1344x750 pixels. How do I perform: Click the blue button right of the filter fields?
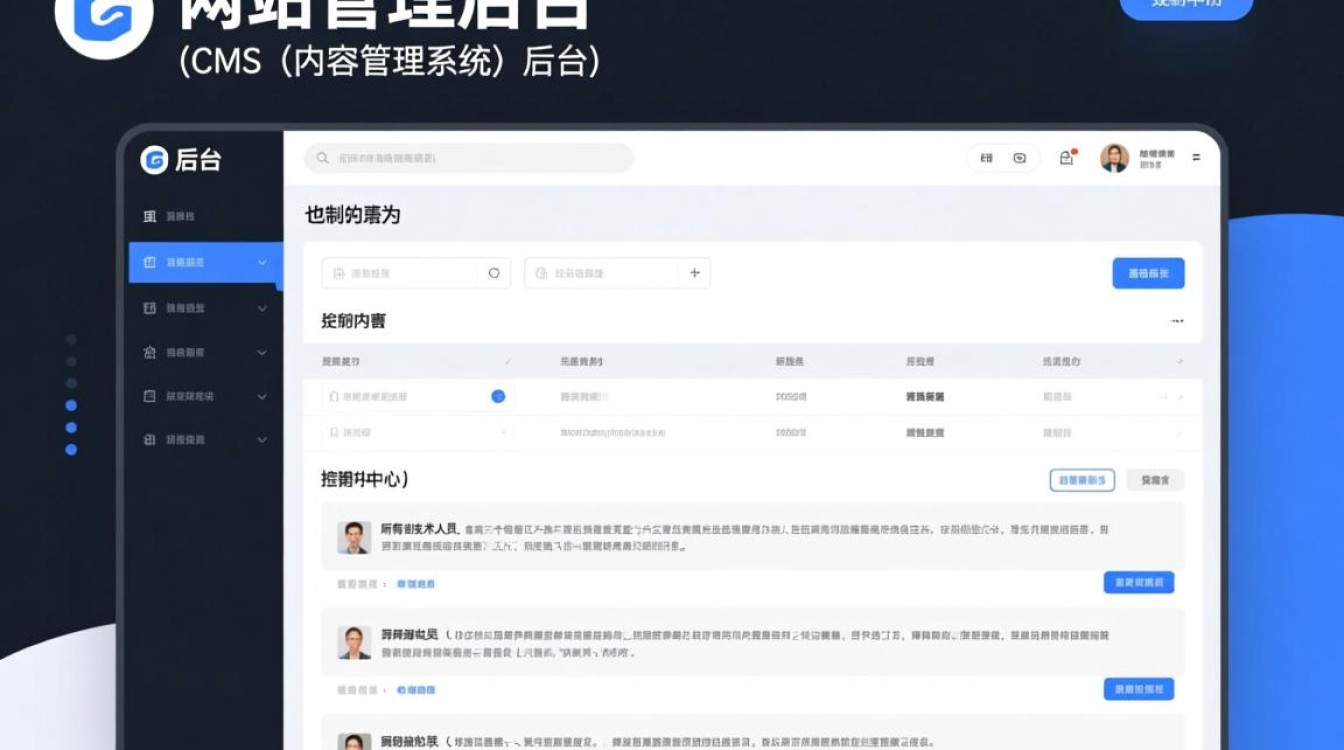1148,273
